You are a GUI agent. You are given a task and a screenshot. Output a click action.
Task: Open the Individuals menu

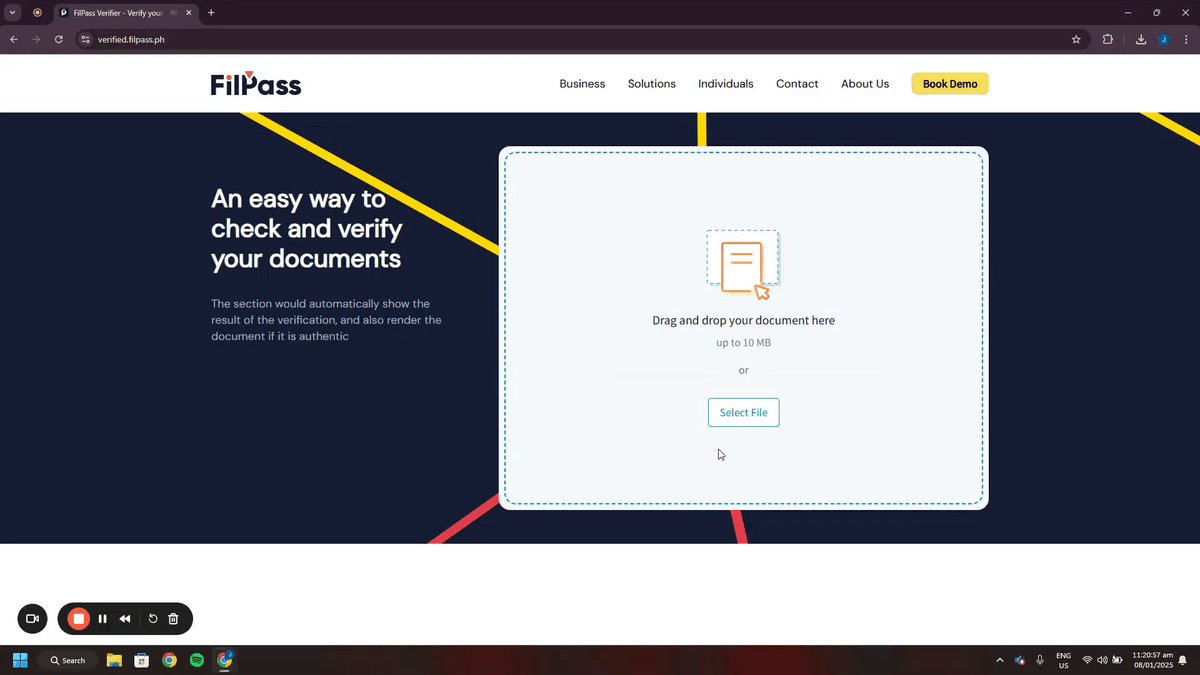pyautogui.click(x=726, y=84)
